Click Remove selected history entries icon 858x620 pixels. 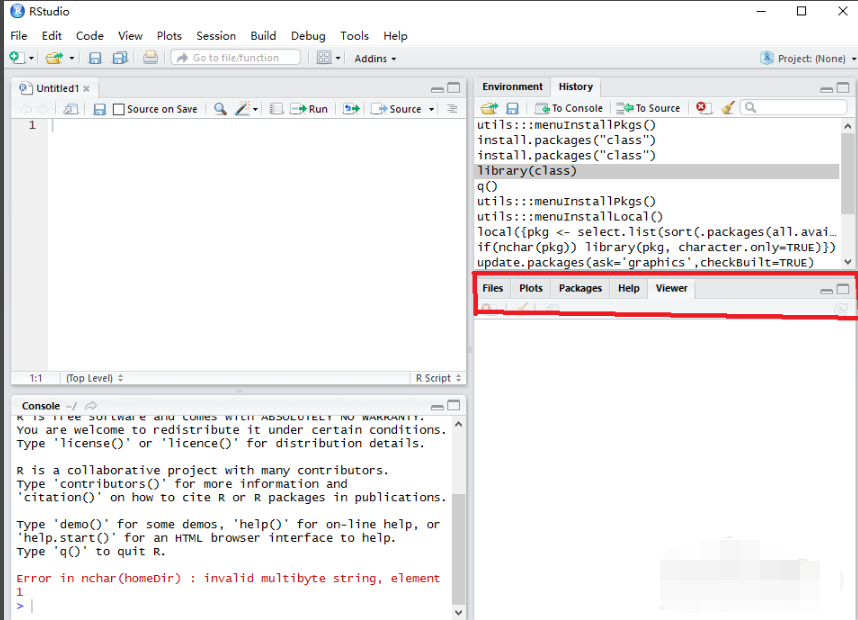(x=702, y=107)
